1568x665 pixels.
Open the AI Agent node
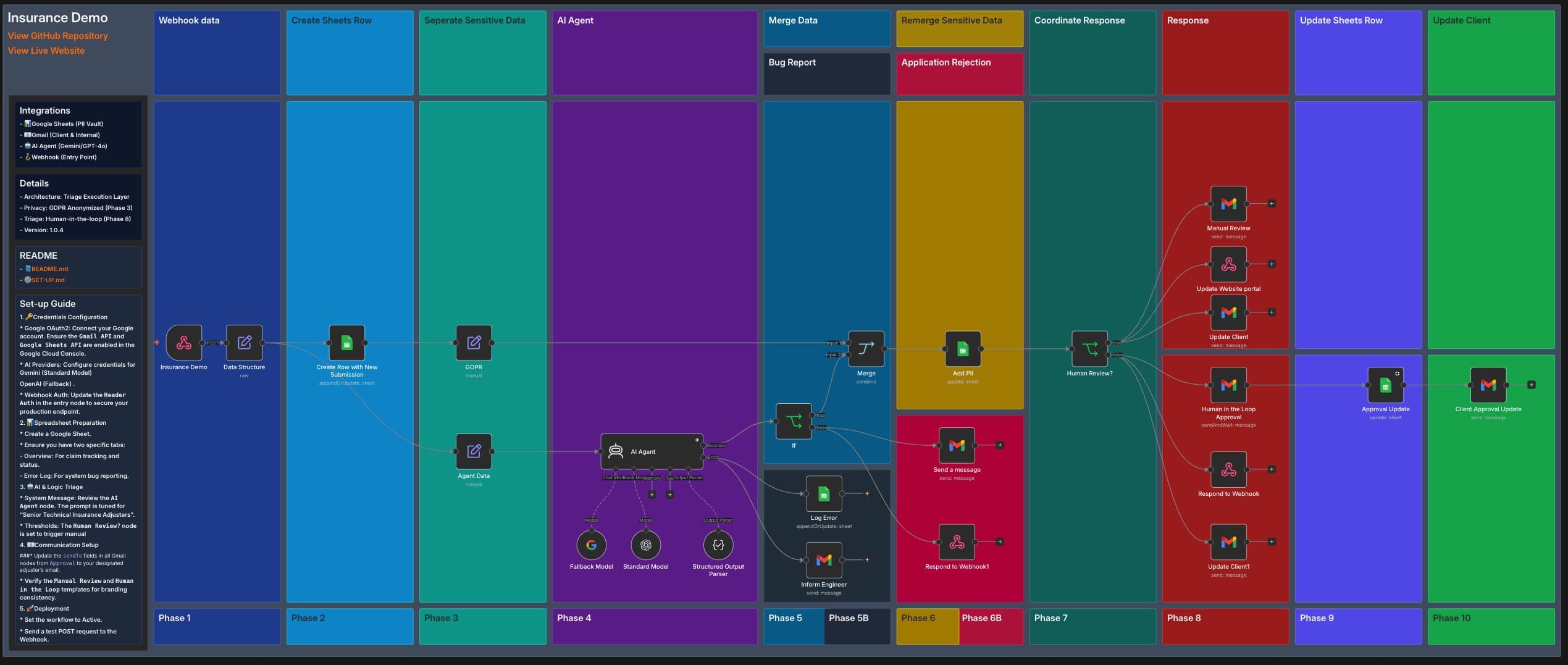[x=652, y=451]
